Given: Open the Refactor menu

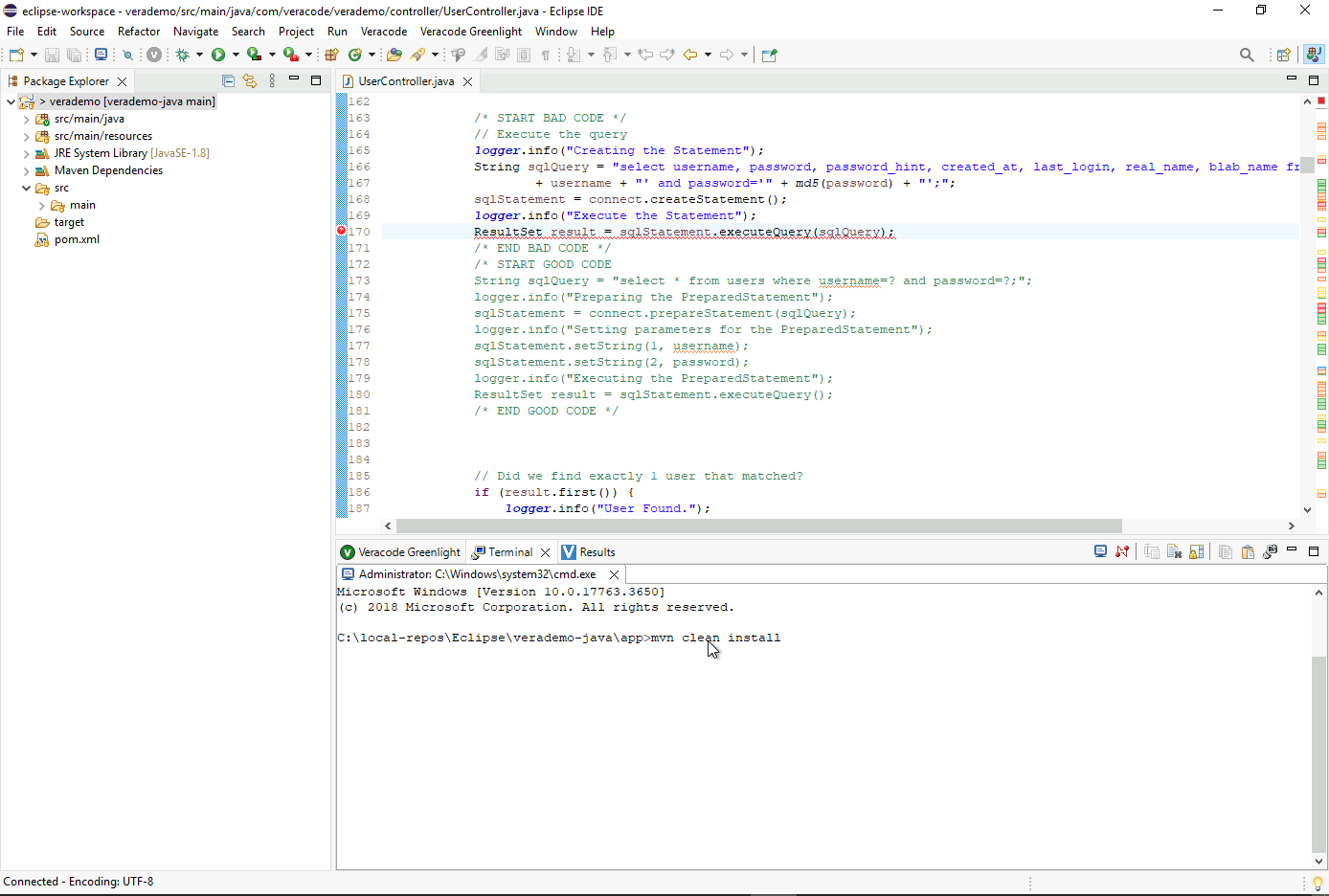Looking at the screenshot, I should (x=139, y=32).
